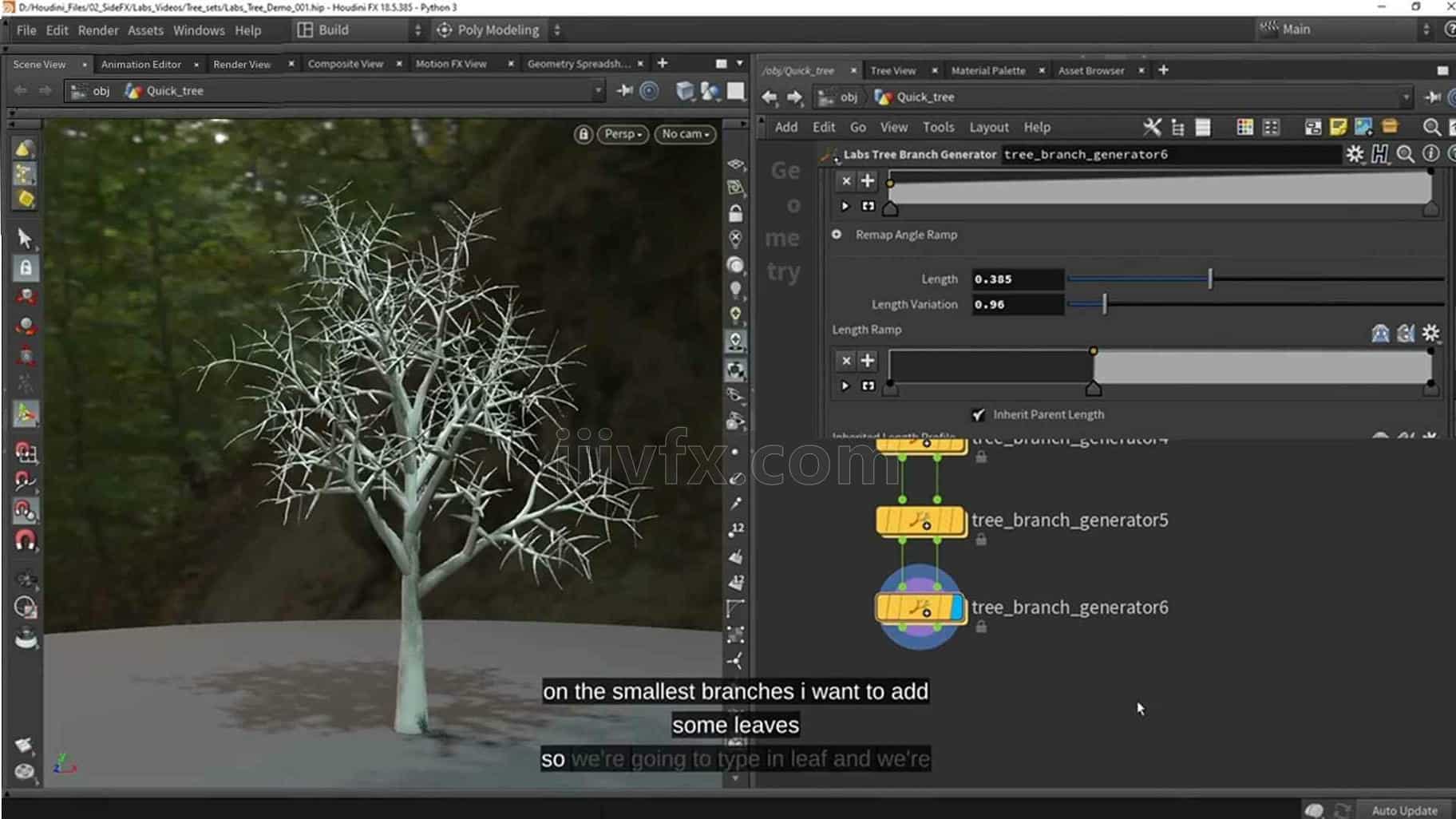The width and height of the screenshot is (1456, 819).
Task: Toggle the Auto Update mode at bottom right
Action: click(x=1407, y=809)
